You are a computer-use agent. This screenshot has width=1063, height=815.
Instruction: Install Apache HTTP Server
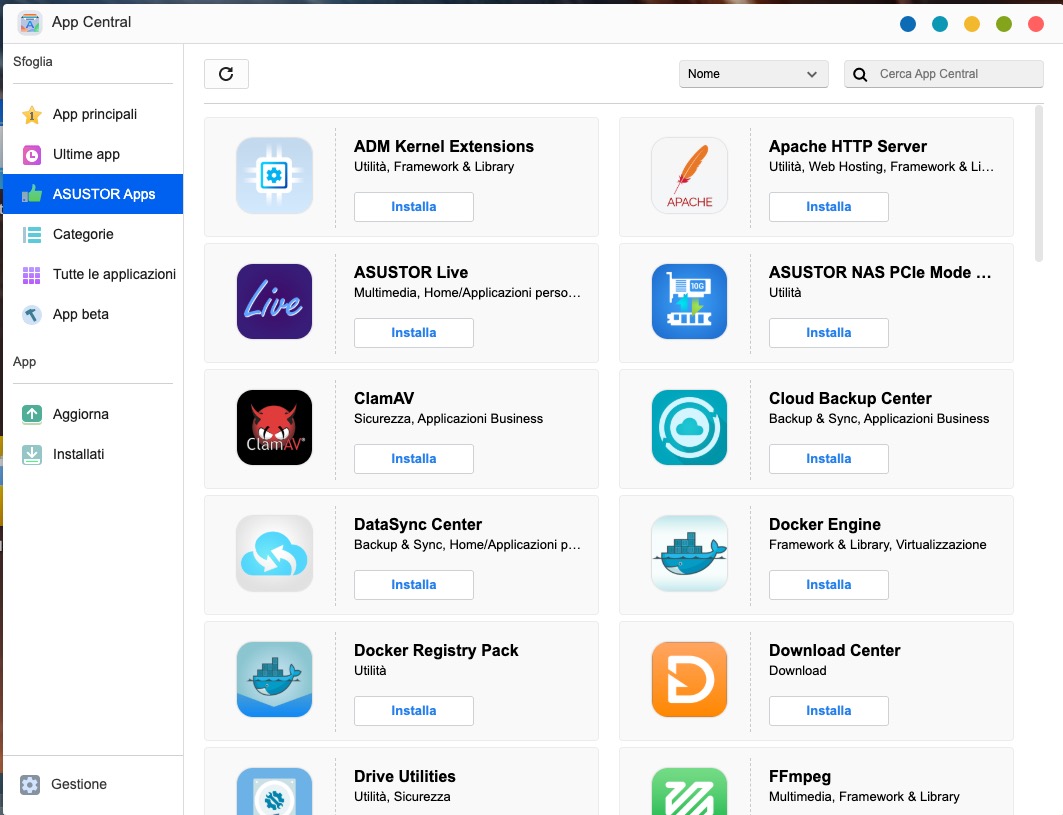(828, 207)
